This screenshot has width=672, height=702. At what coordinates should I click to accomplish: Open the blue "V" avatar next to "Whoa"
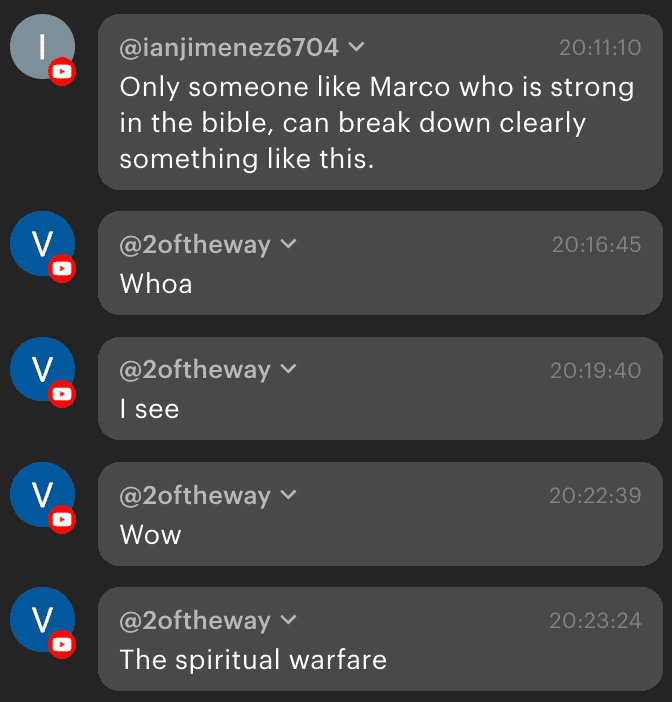coord(40,242)
